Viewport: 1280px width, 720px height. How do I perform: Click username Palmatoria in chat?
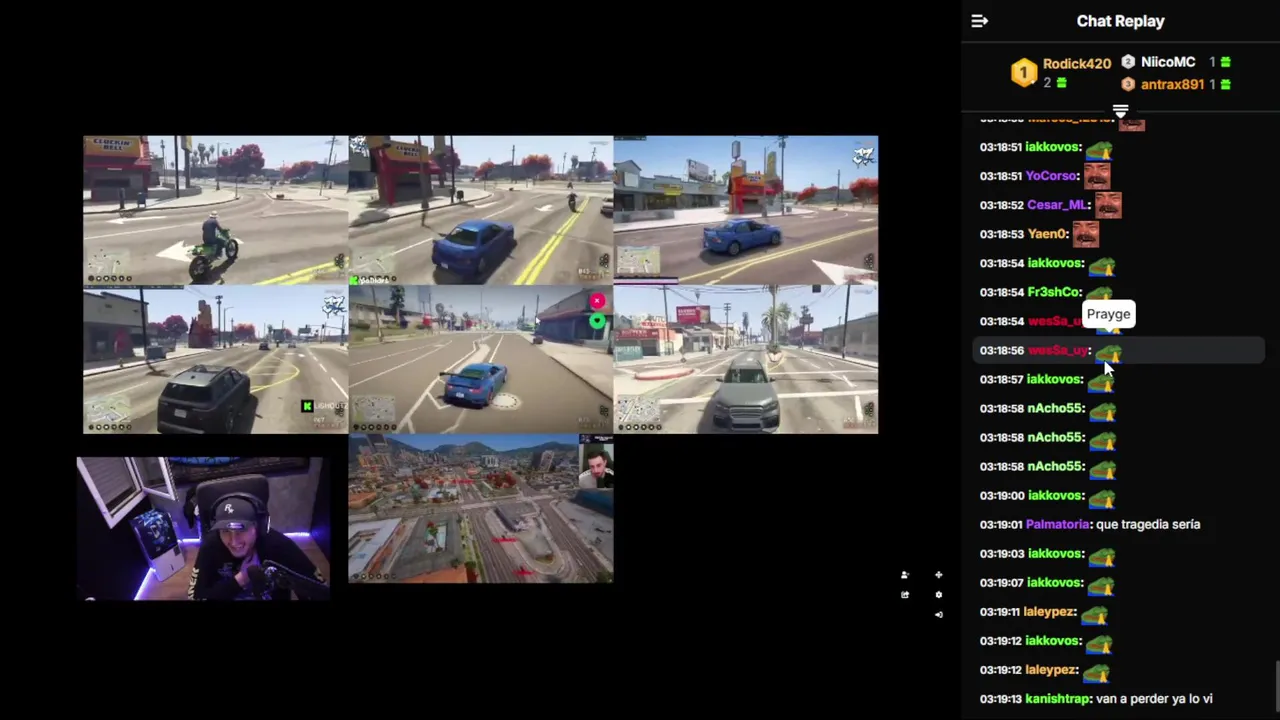click(1057, 524)
